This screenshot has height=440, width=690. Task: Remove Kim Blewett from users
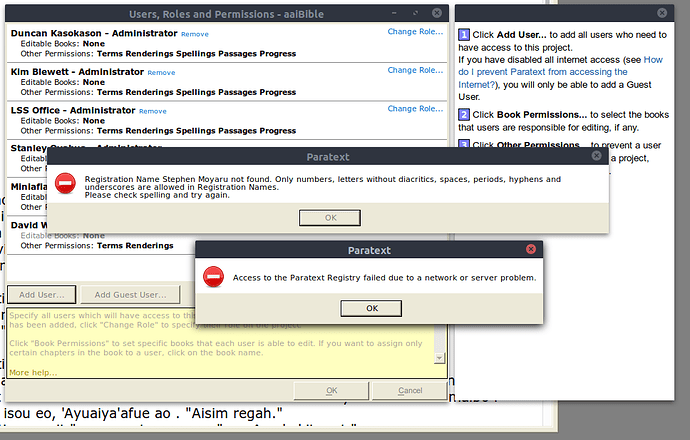coord(161,73)
